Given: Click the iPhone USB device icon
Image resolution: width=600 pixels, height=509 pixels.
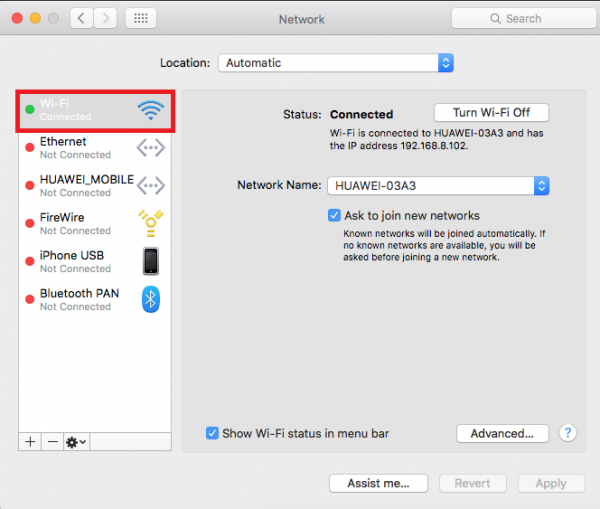Looking at the screenshot, I should point(151,261).
